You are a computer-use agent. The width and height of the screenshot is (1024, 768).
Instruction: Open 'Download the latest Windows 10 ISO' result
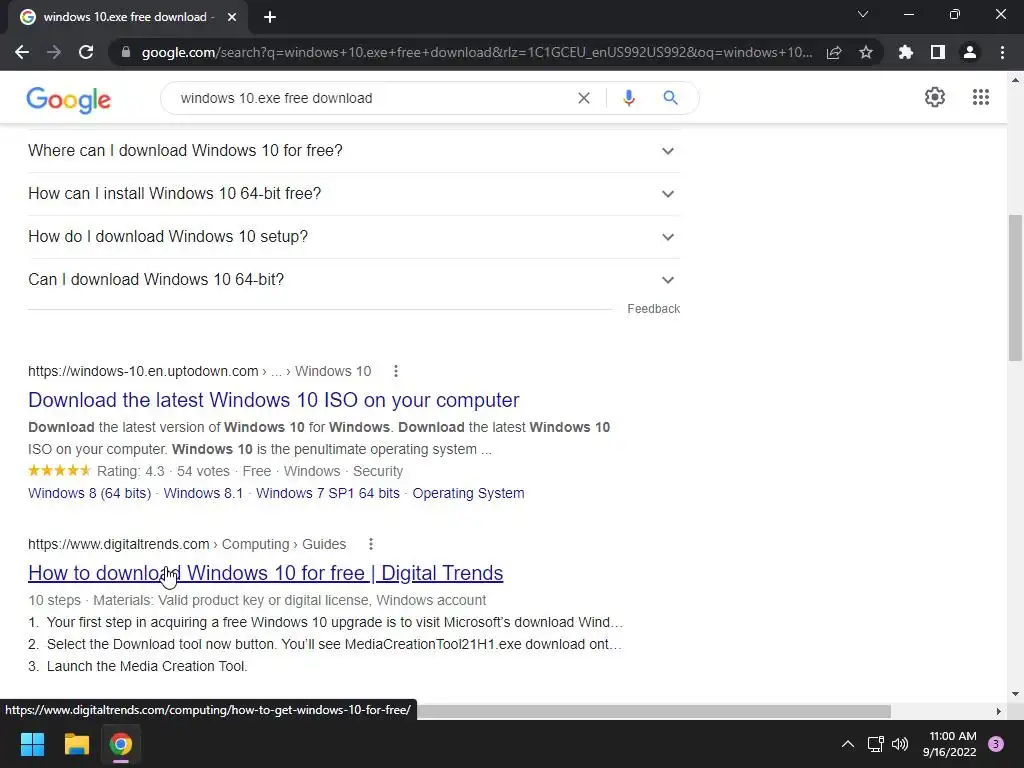[x=274, y=400]
